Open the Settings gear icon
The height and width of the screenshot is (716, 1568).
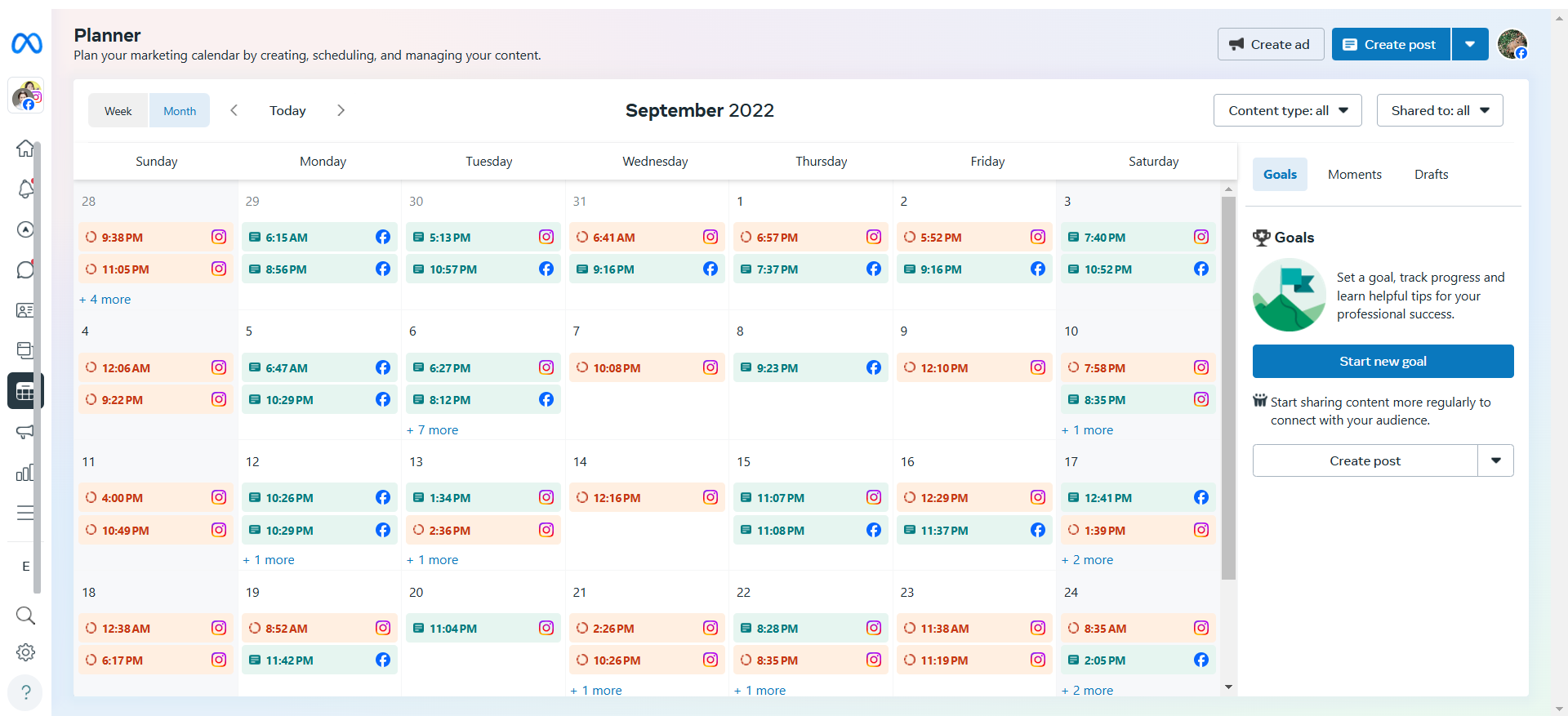coord(25,652)
